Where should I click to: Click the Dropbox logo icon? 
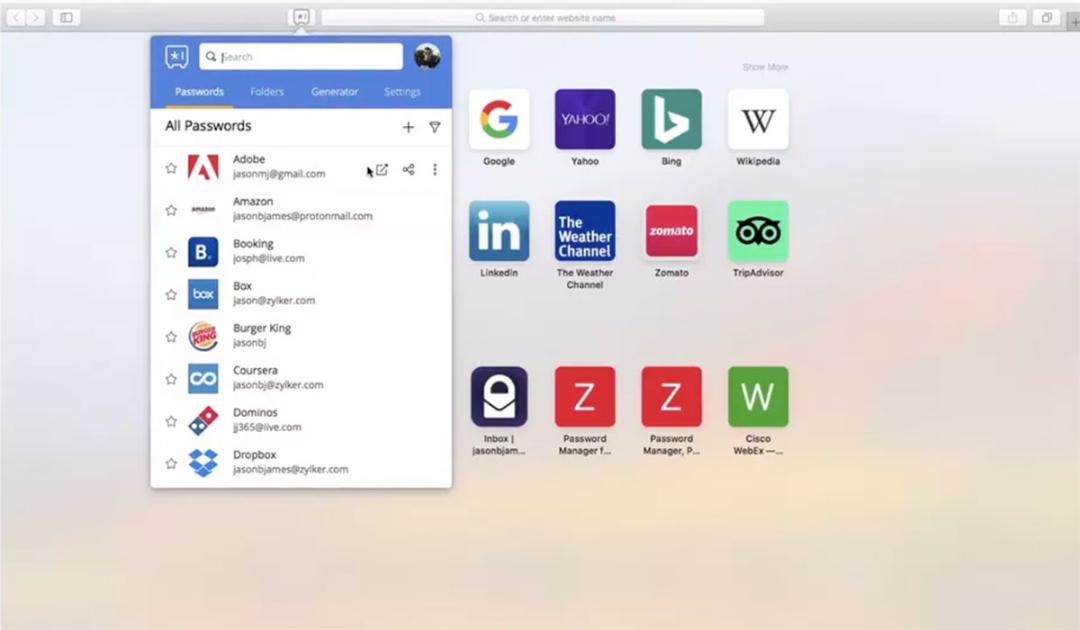click(x=203, y=463)
